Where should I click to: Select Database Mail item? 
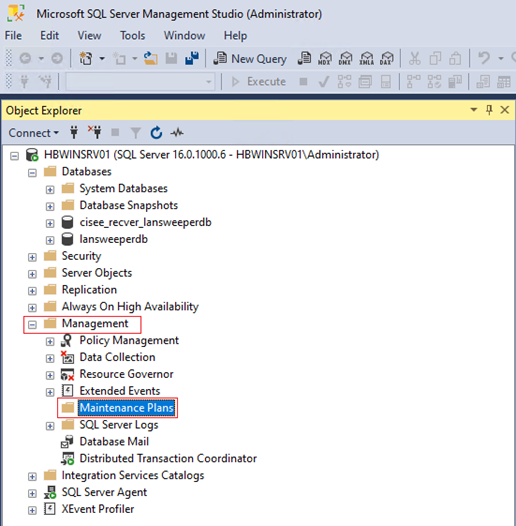tap(114, 441)
